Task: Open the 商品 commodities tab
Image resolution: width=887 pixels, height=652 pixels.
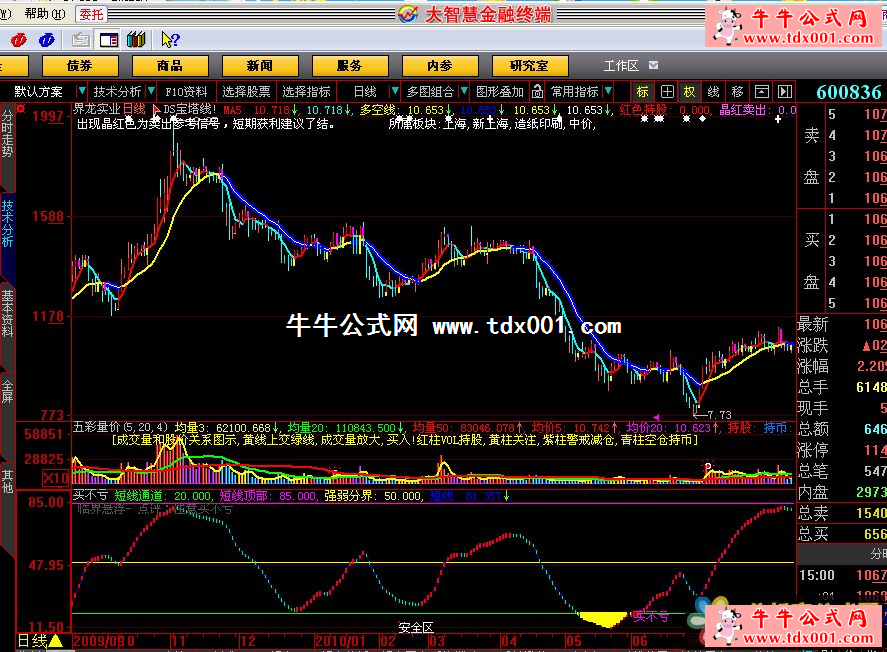Action: click(170, 66)
